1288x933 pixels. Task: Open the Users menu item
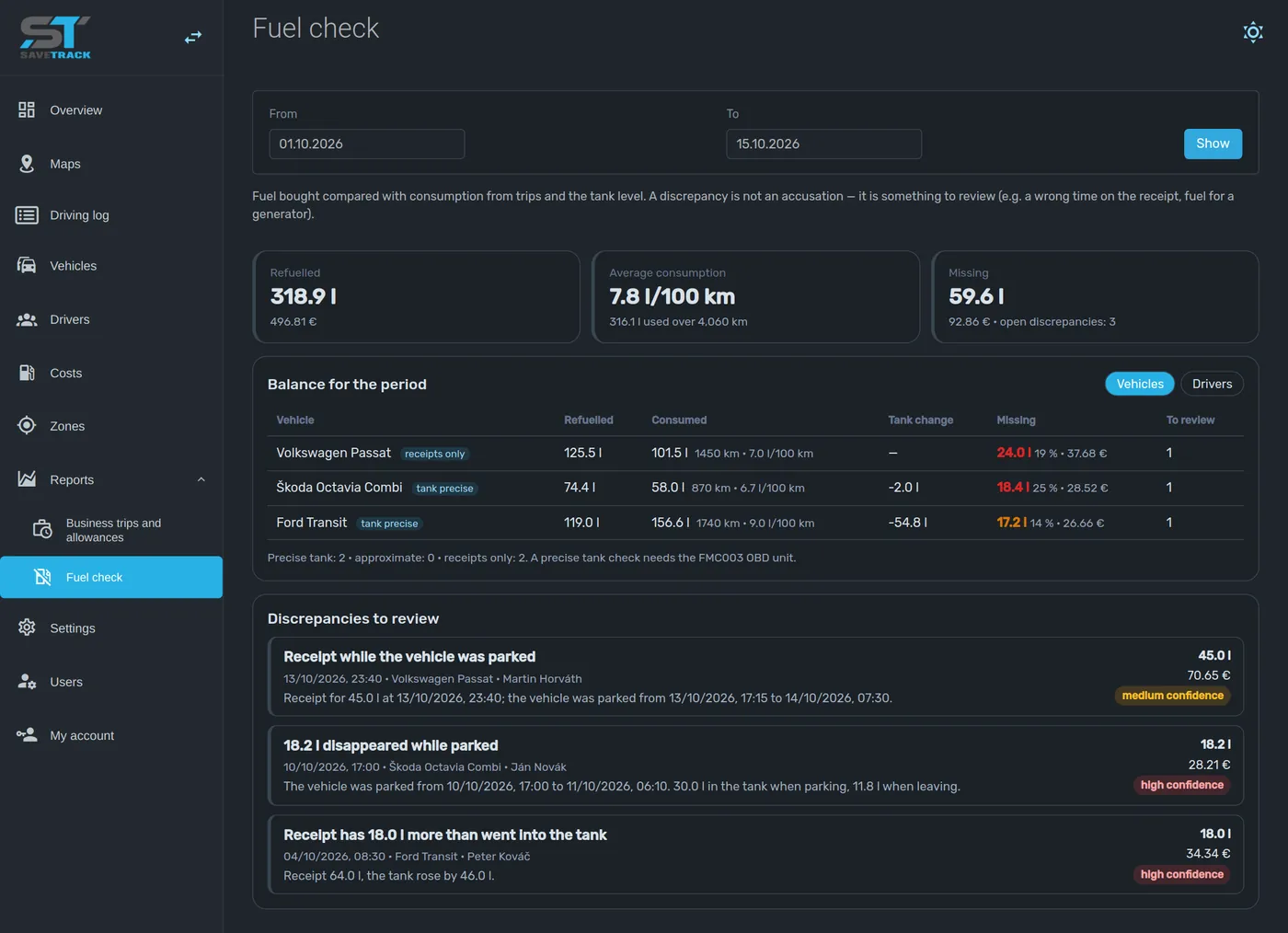(x=111, y=682)
